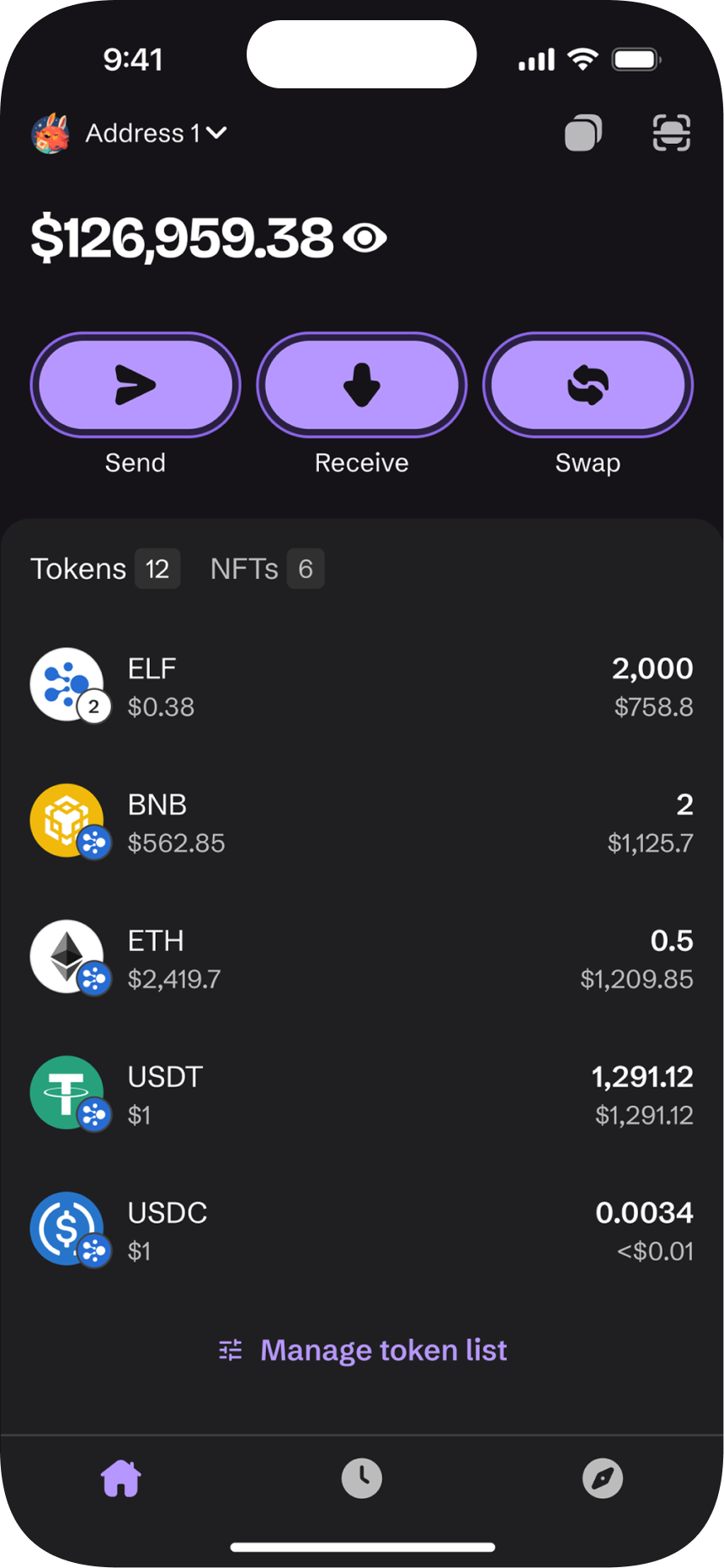Hide the balance with eye icon
The width and height of the screenshot is (724, 1568).
tap(365, 238)
